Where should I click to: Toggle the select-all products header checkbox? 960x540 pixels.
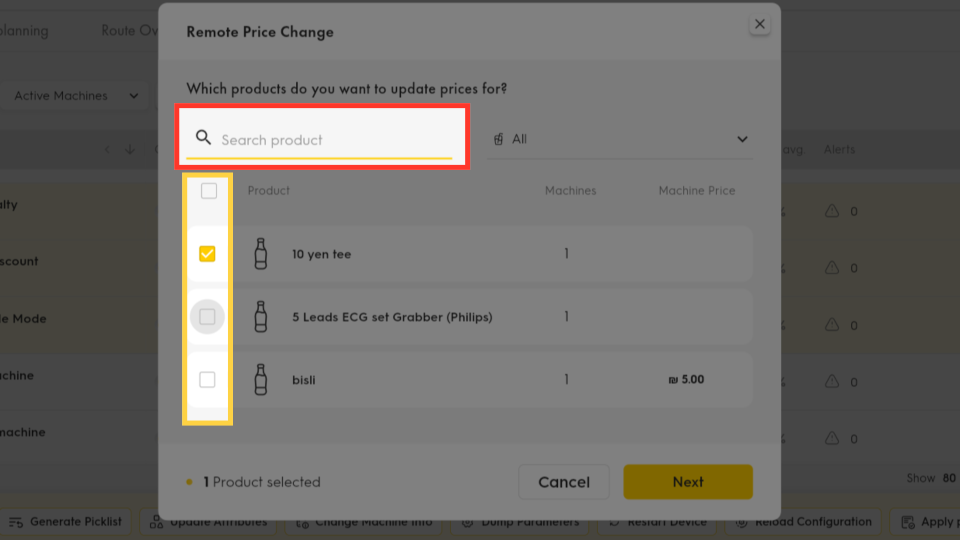209,191
